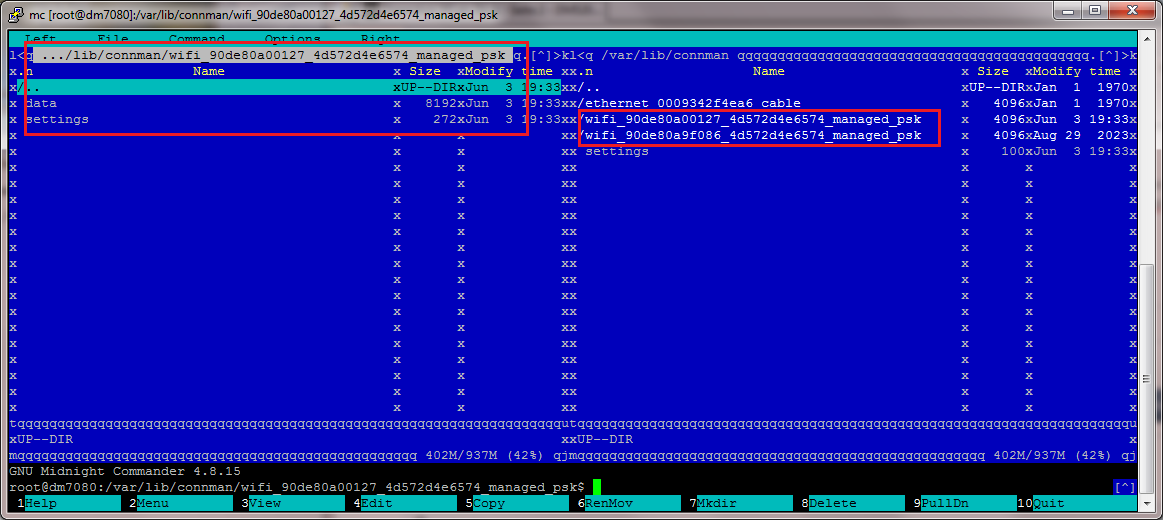
Task: Select wifi_90de80a9f086 folder in right panel
Action: click(753, 135)
